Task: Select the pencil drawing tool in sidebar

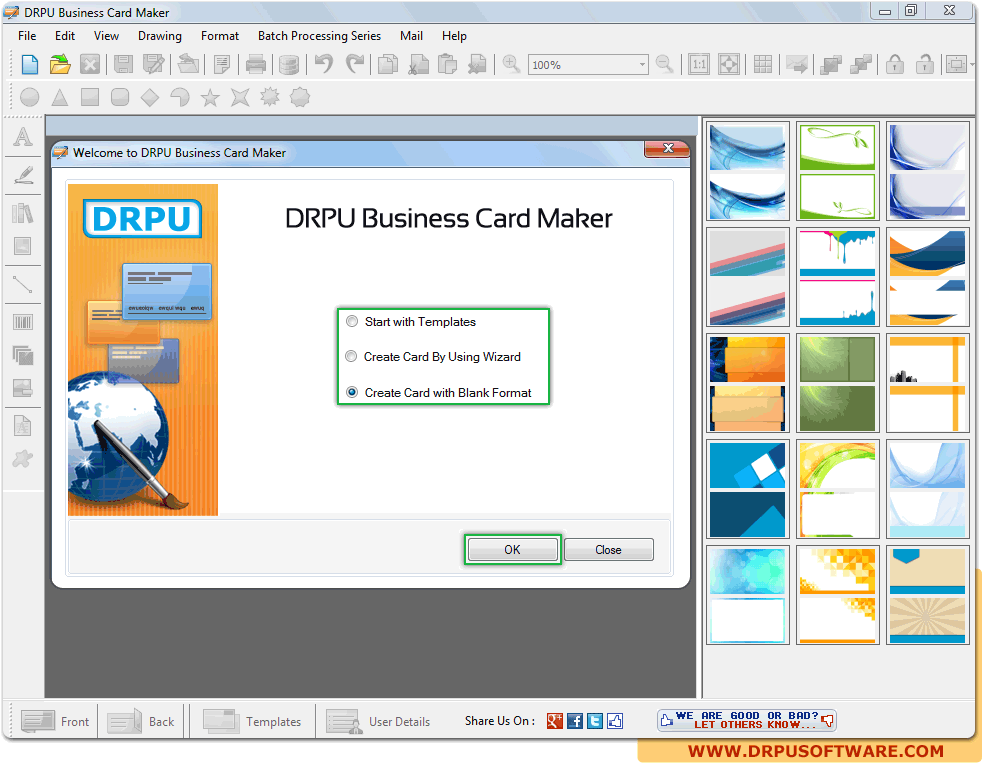Action: (x=23, y=175)
